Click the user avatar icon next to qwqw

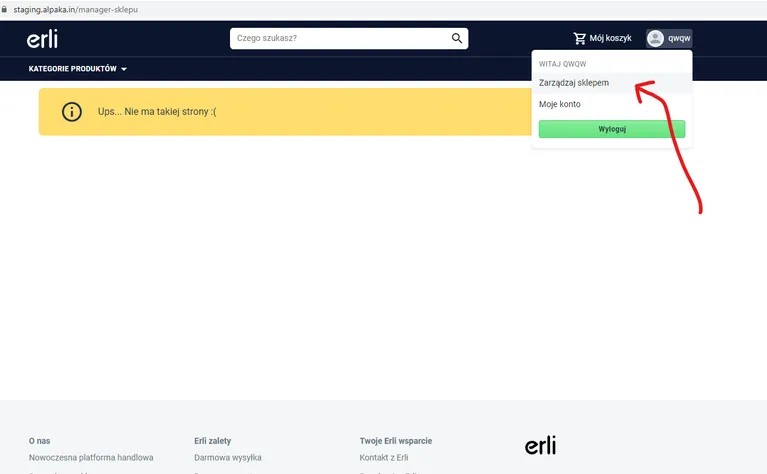[655, 38]
